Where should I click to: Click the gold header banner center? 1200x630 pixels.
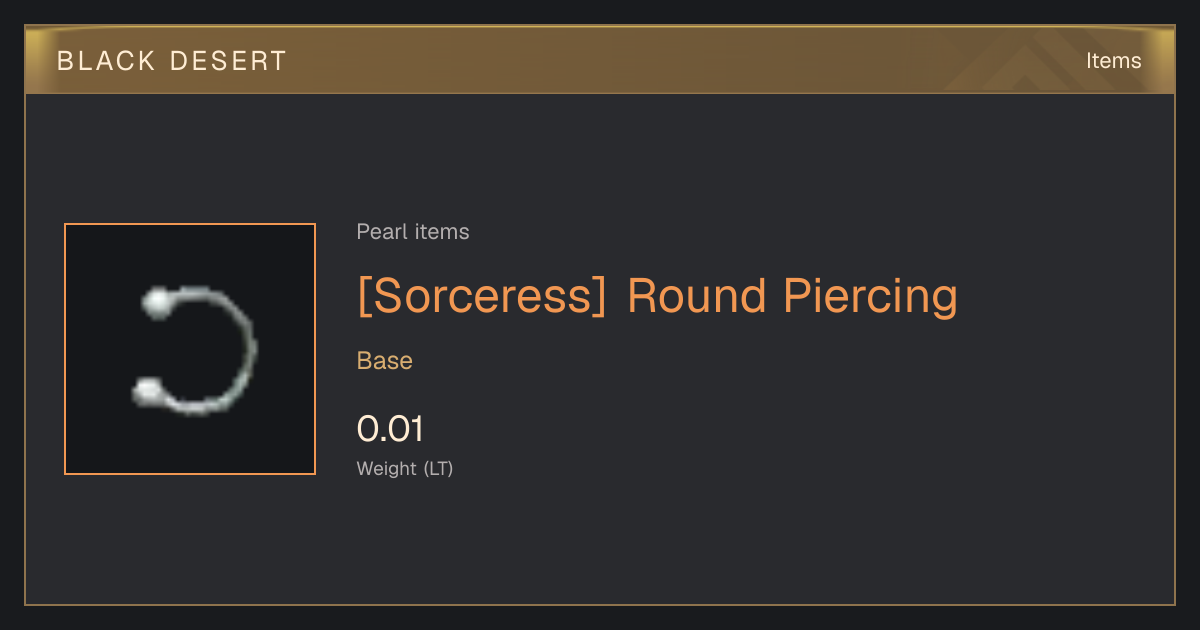pos(600,60)
